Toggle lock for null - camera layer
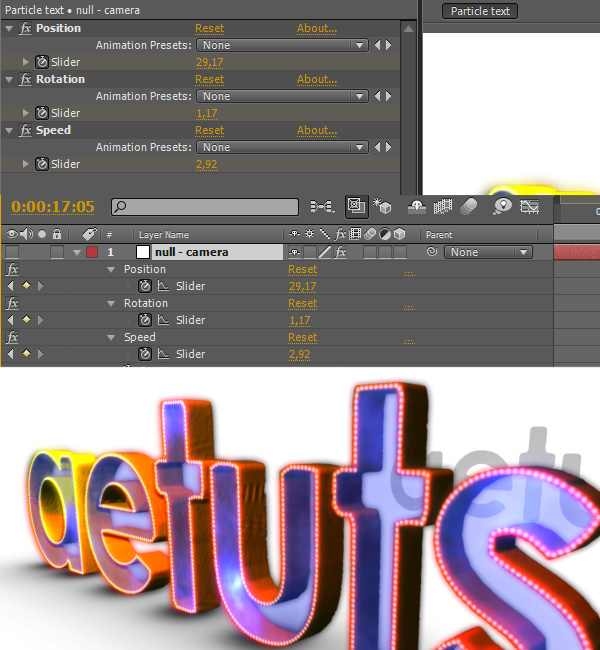600x650 pixels. [x=57, y=252]
